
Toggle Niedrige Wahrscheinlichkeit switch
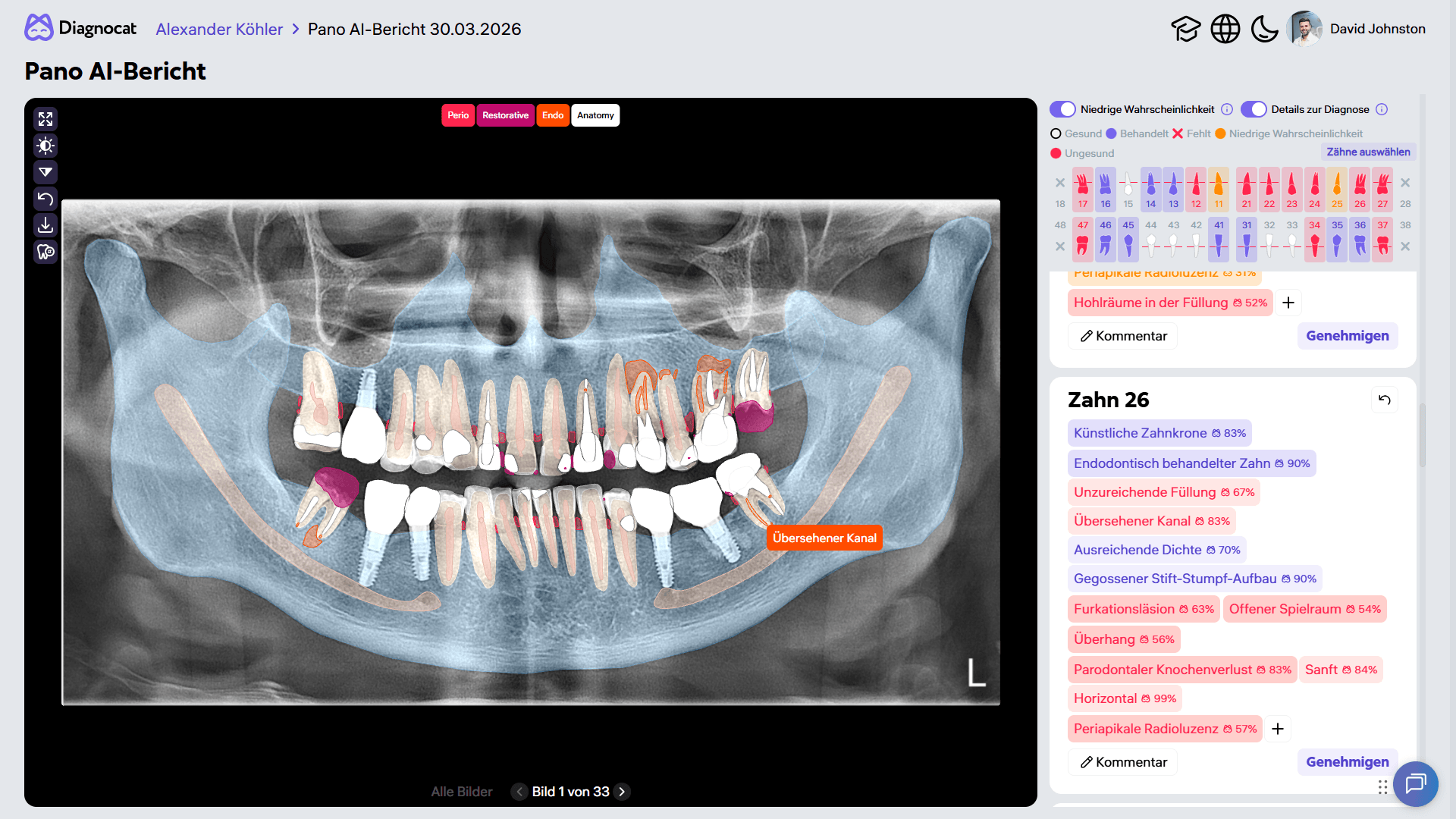coord(1062,109)
